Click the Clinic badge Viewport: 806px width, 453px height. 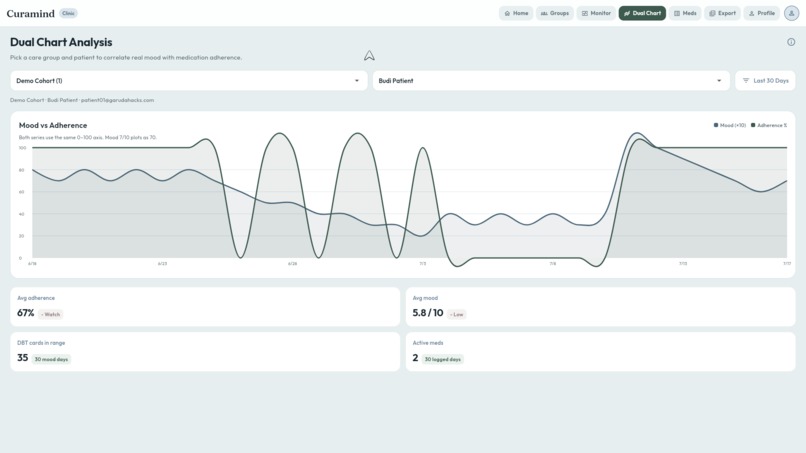(68, 13)
